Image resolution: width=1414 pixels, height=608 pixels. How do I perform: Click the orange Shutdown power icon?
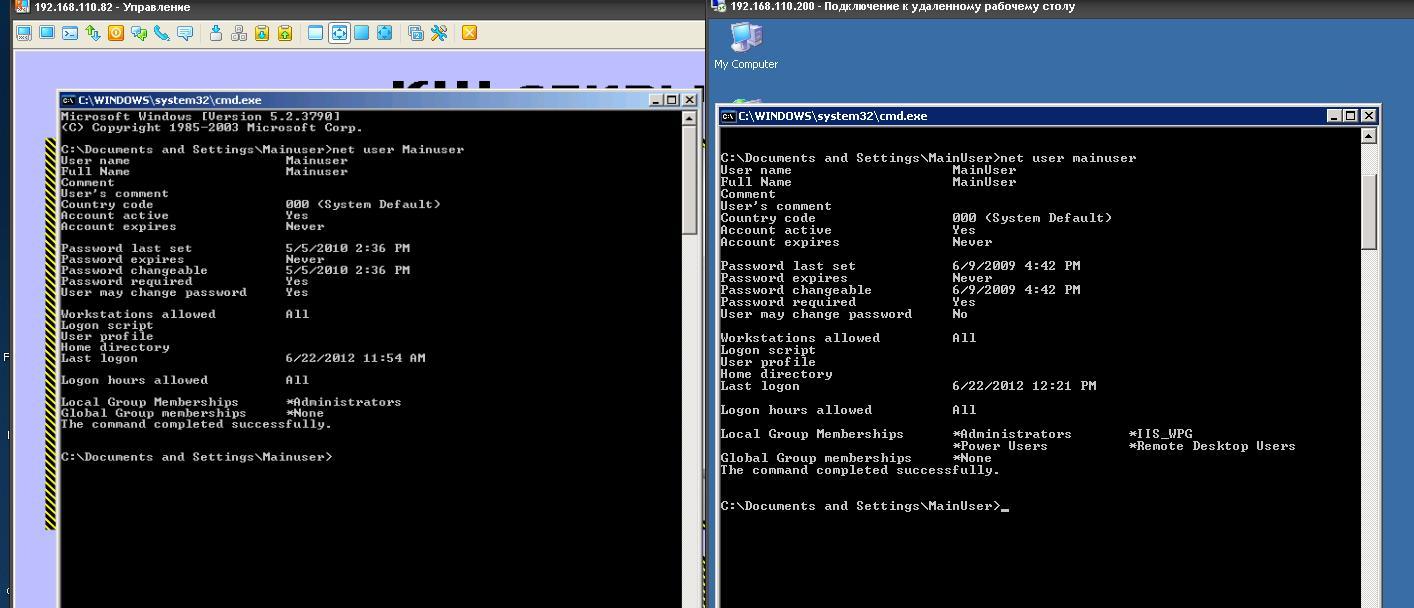coord(116,33)
